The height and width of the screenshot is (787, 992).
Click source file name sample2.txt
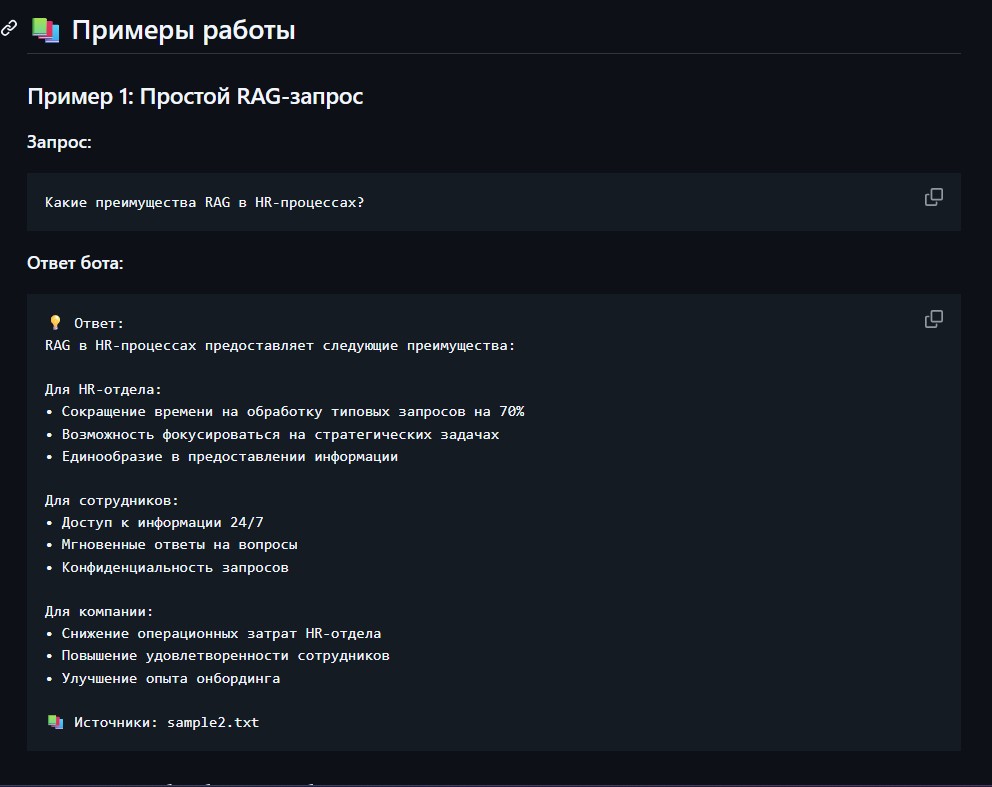tap(213, 722)
